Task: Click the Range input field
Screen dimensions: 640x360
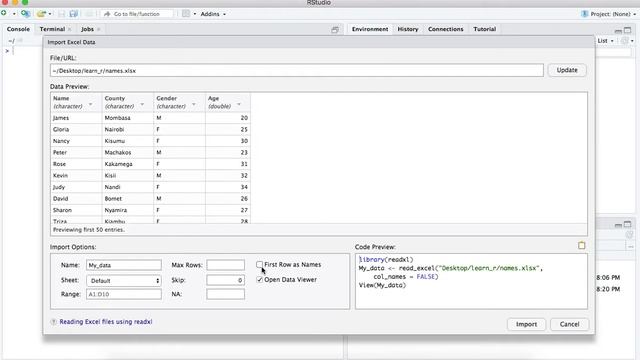Action: [124, 294]
